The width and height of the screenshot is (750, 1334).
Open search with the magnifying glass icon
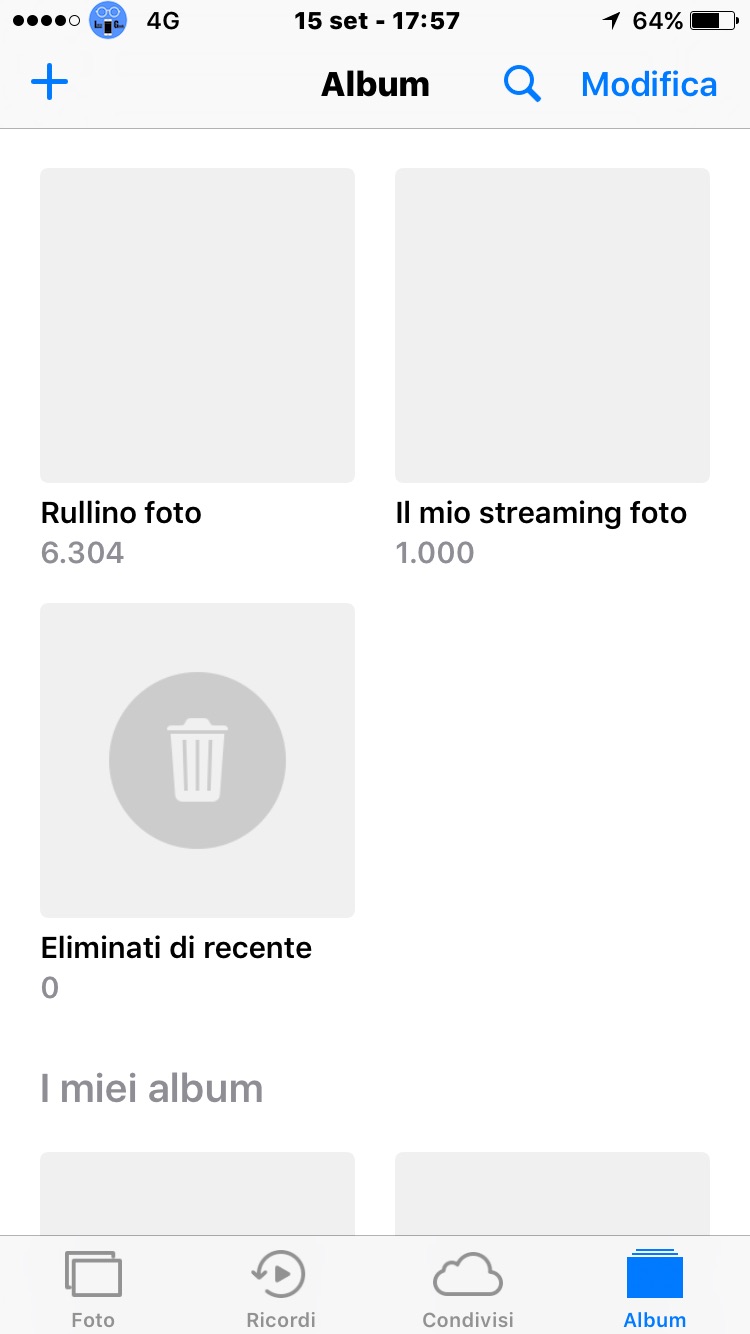tap(522, 84)
